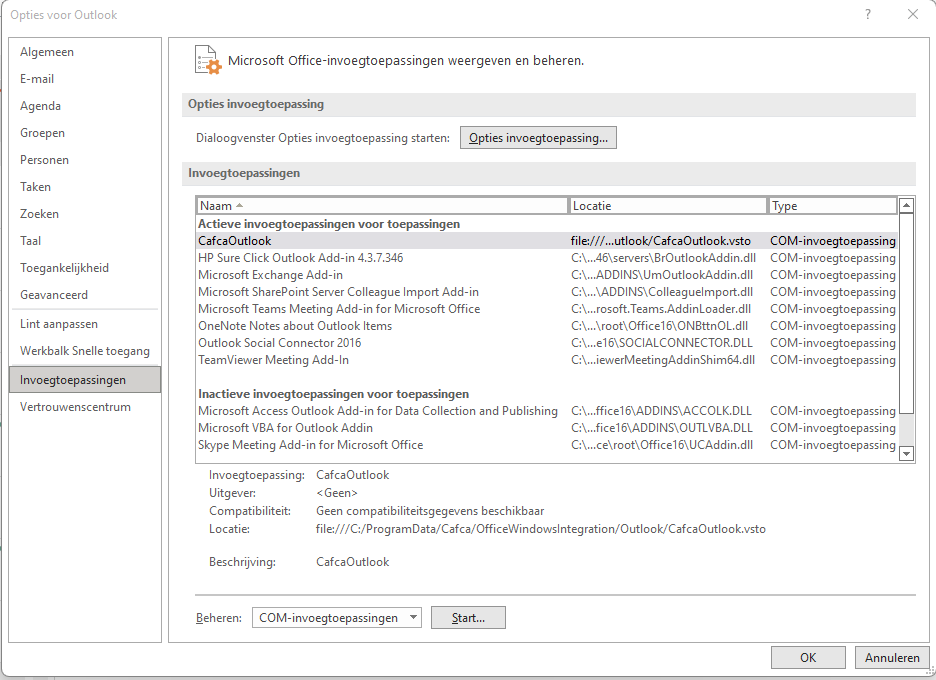936x680 pixels.
Task: Open the Groepen category
Action: pos(85,133)
